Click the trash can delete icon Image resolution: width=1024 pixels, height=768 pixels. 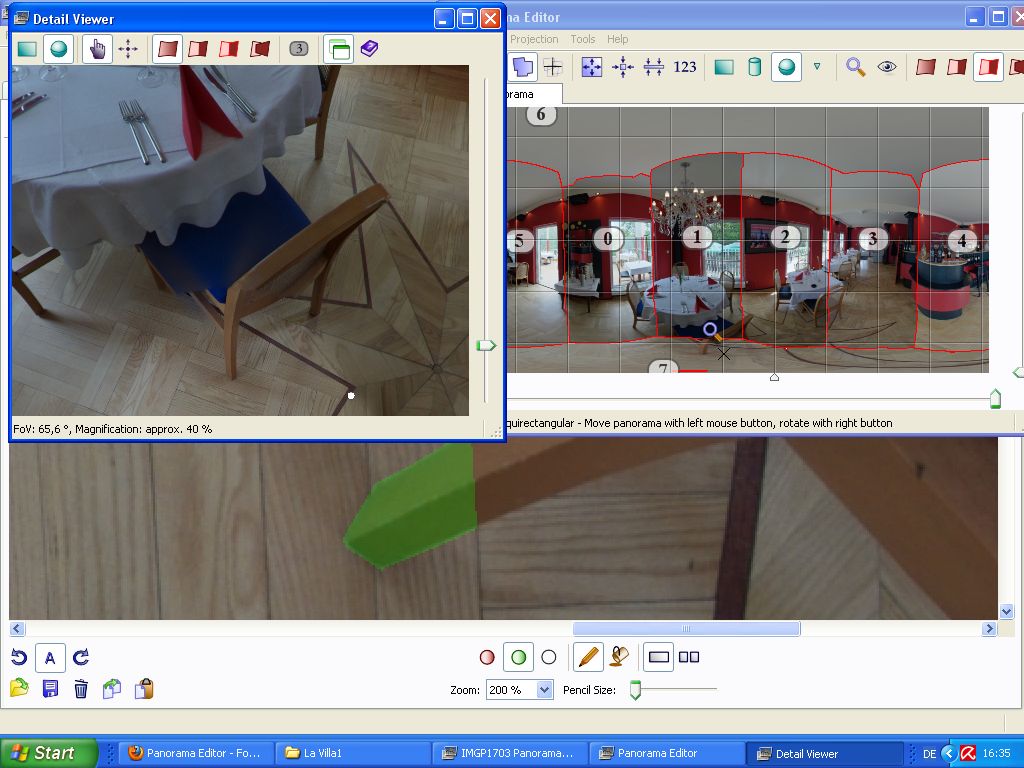81,688
